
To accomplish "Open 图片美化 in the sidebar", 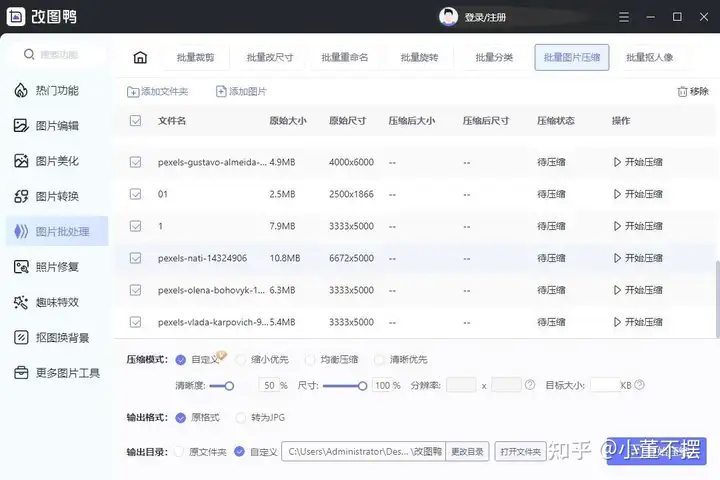I will [58, 161].
